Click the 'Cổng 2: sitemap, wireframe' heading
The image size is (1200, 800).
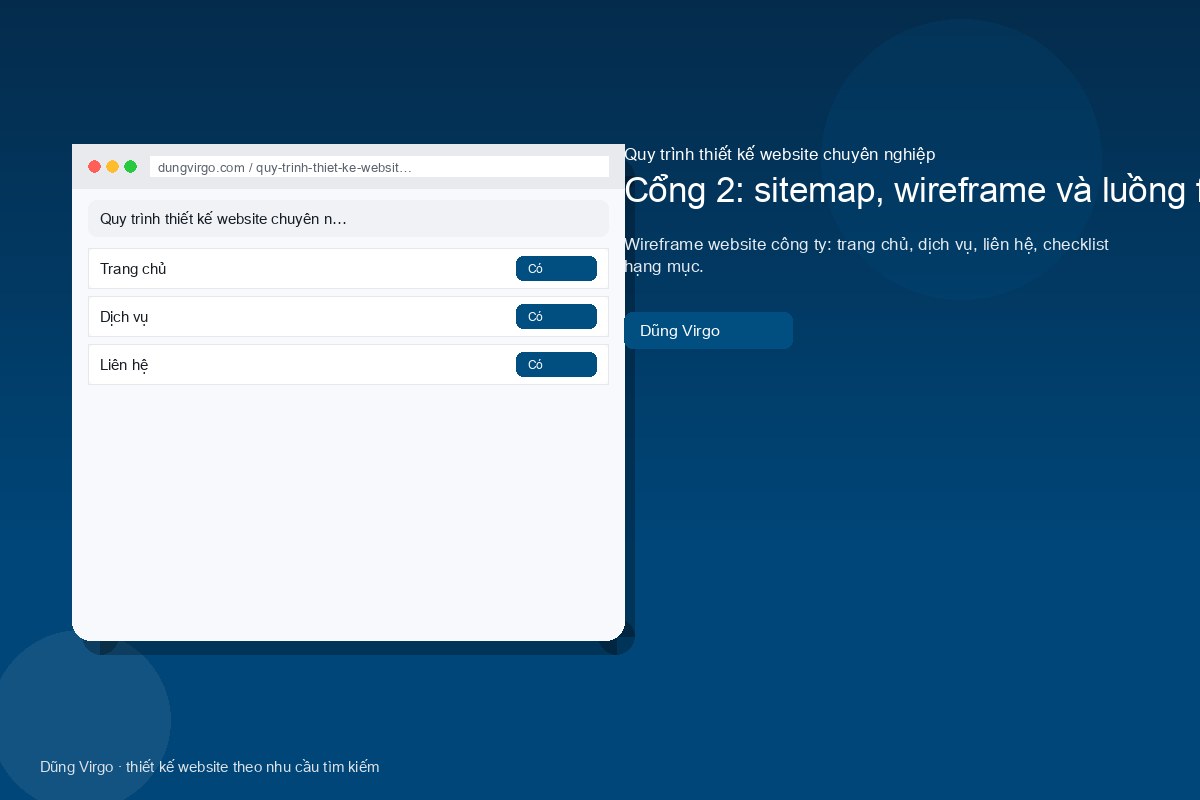(912, 190)
